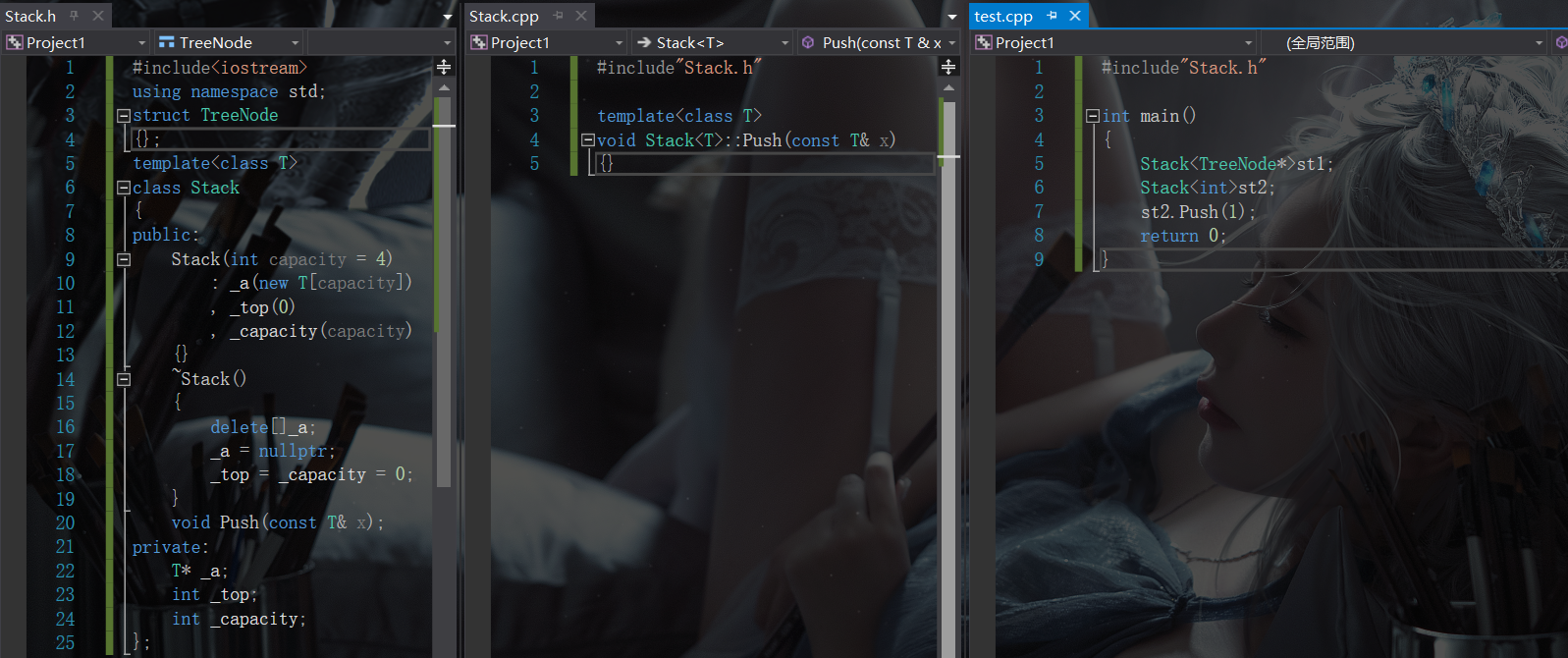Open the 全局范围 scope dropdown

click(x=1404, y=42)
